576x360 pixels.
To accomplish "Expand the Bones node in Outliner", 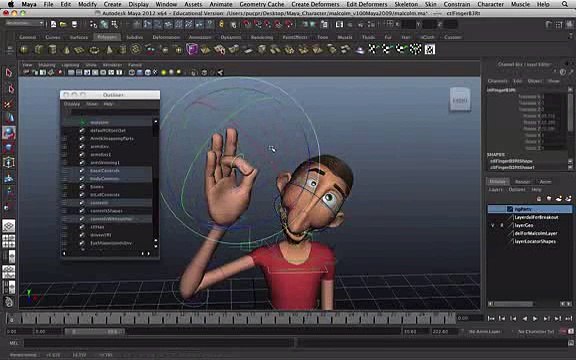I will click(65, 187).
